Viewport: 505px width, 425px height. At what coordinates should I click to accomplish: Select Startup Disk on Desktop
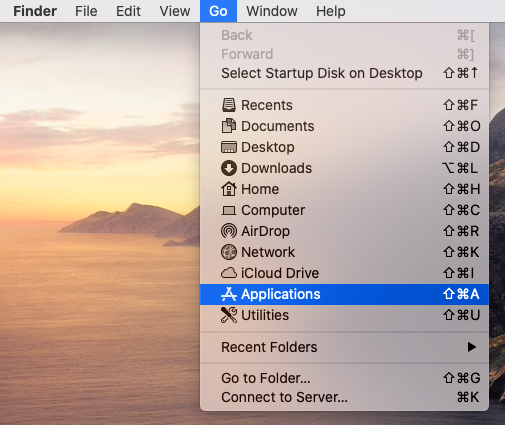coord(344,73)
